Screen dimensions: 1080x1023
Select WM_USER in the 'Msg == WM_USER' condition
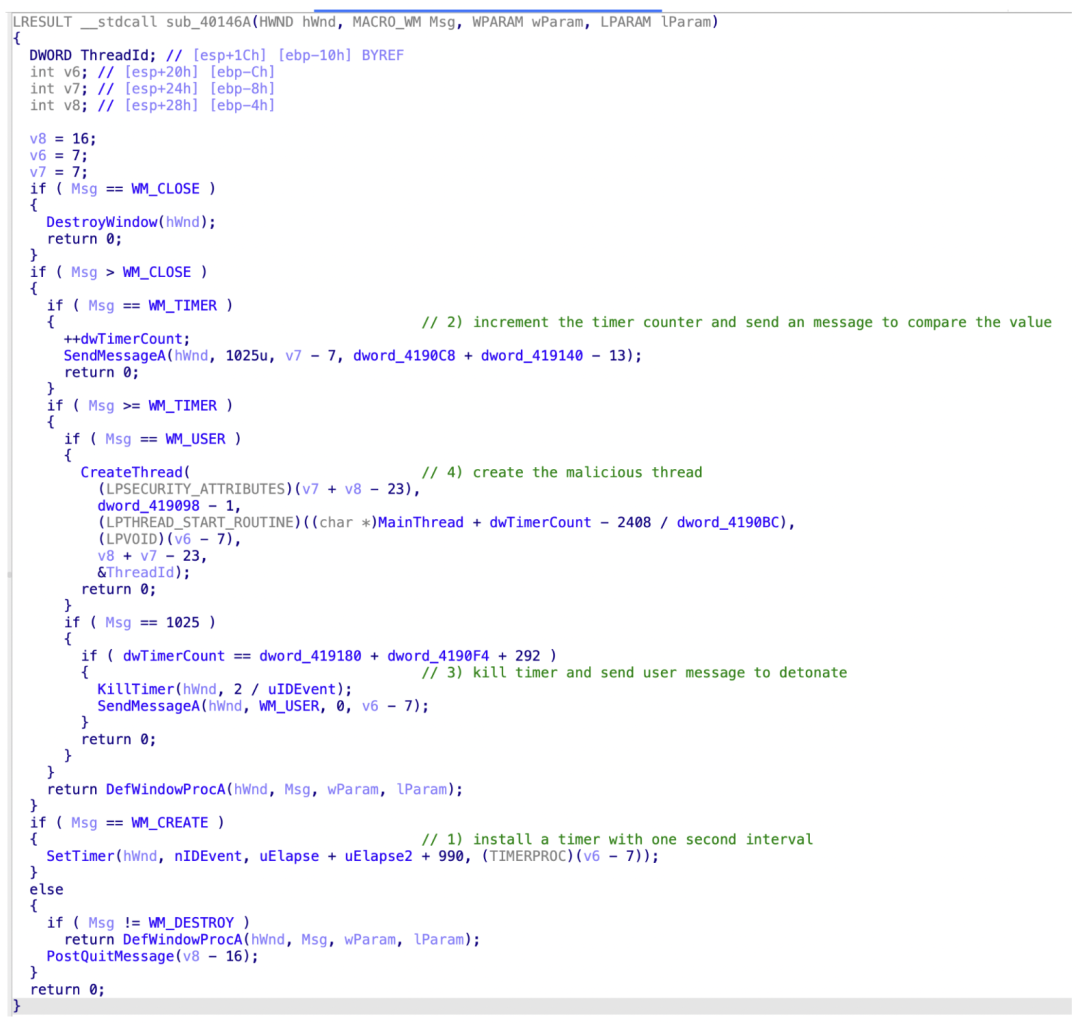click(x=195, y=439)
